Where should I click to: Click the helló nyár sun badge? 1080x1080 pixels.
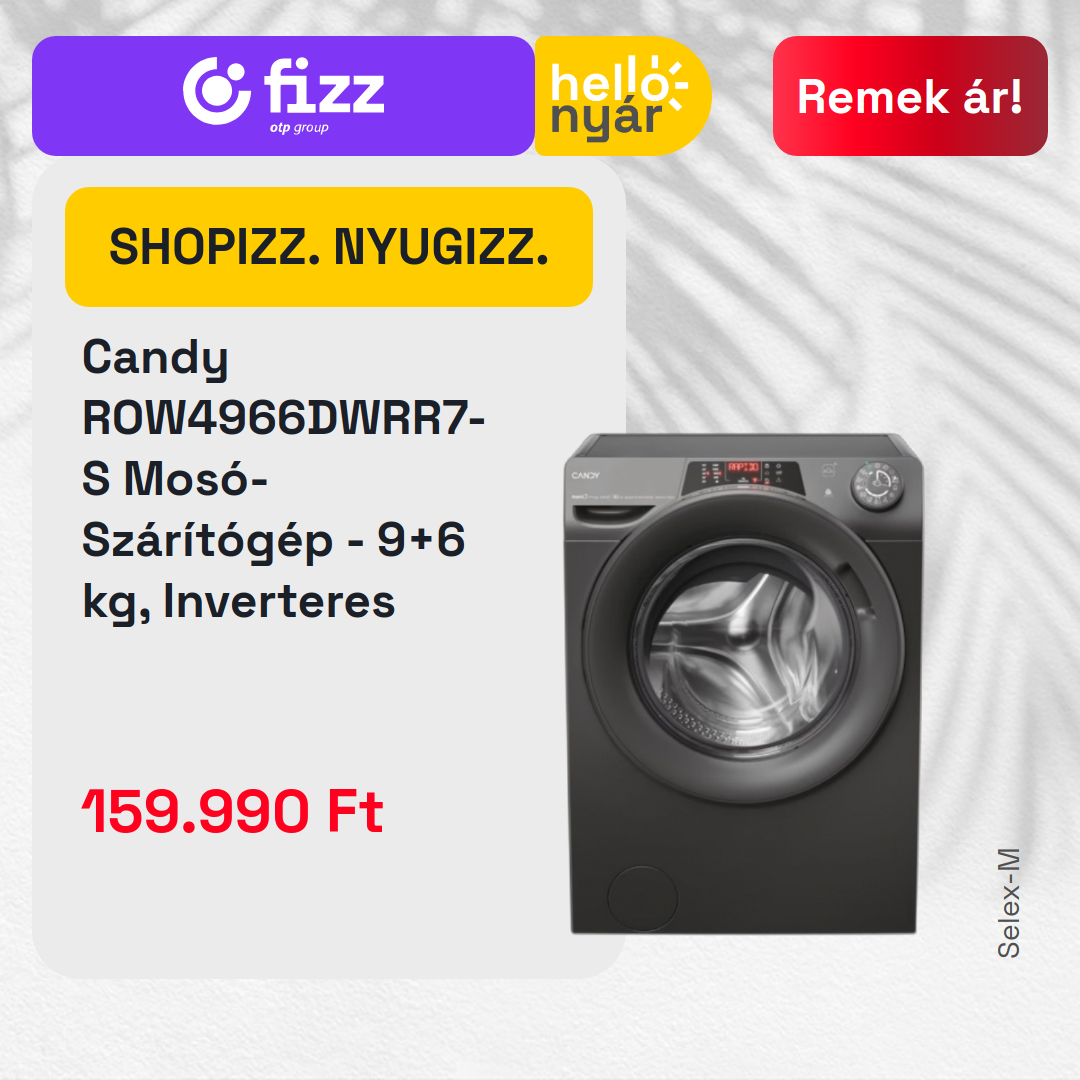(622, 96)
